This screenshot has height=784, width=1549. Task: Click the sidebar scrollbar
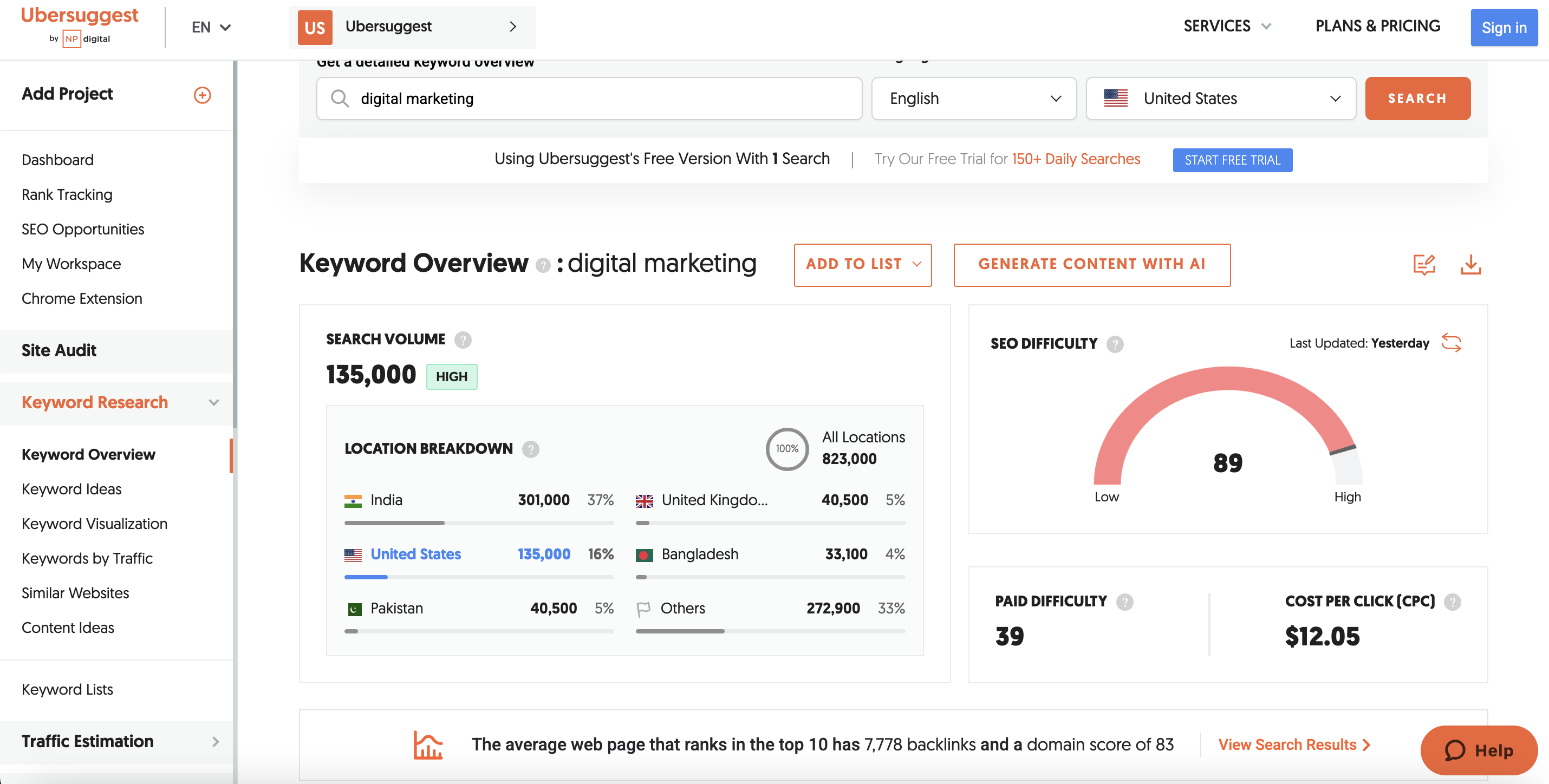(235, 244)
